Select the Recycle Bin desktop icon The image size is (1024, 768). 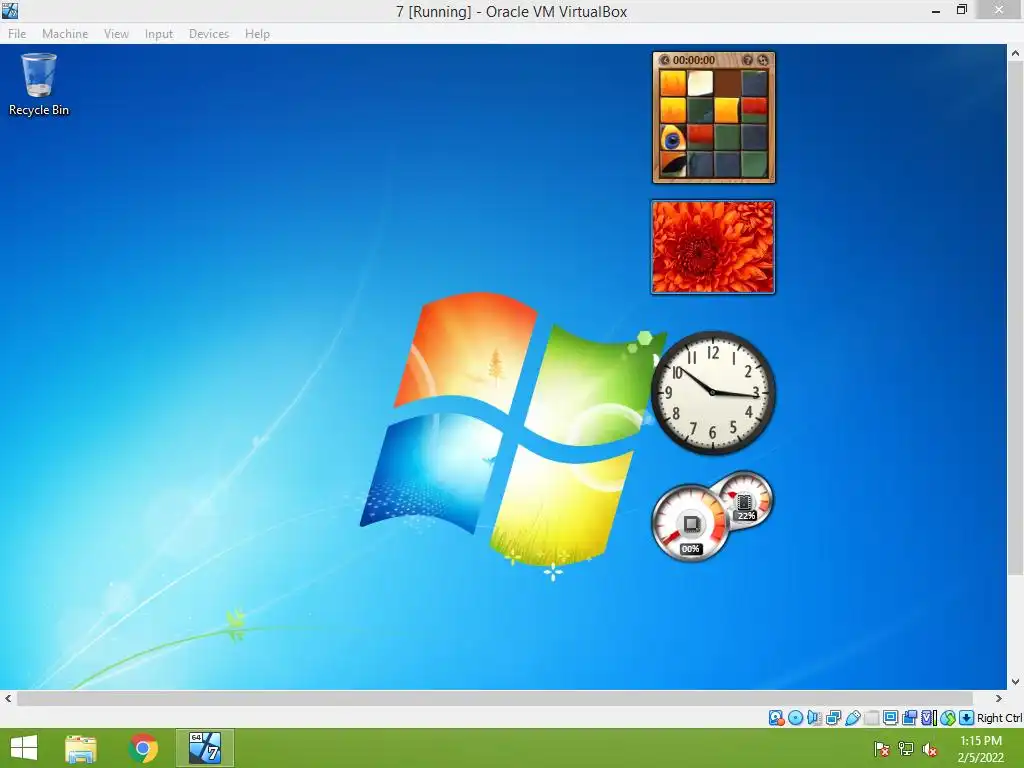39,85
